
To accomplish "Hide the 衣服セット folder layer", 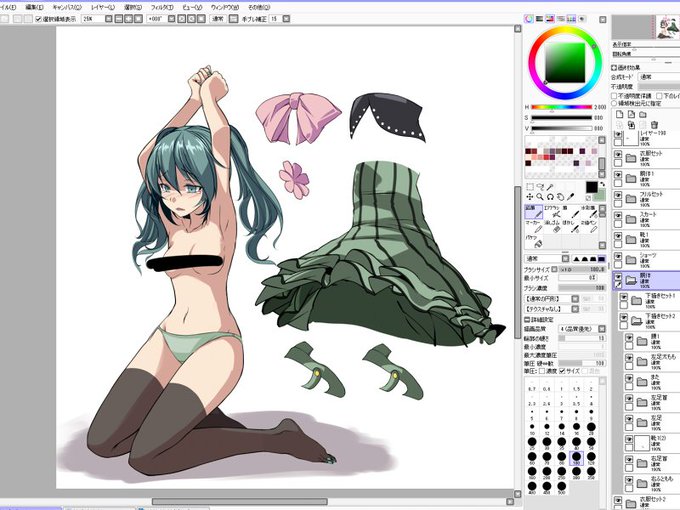I will [x=618, y=154].
